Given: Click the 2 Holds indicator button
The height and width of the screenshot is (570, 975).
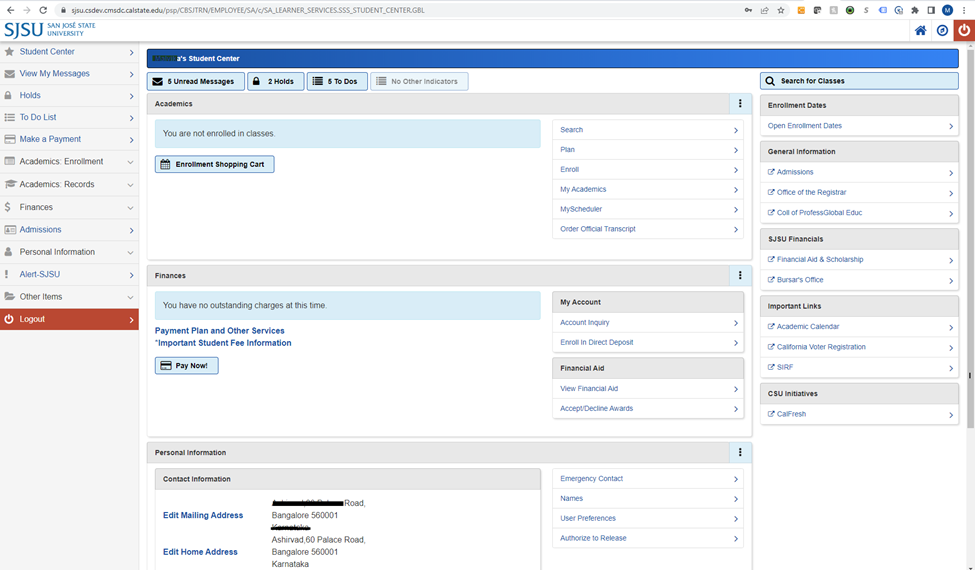Looking at the screenshot, I should (275, 81).
